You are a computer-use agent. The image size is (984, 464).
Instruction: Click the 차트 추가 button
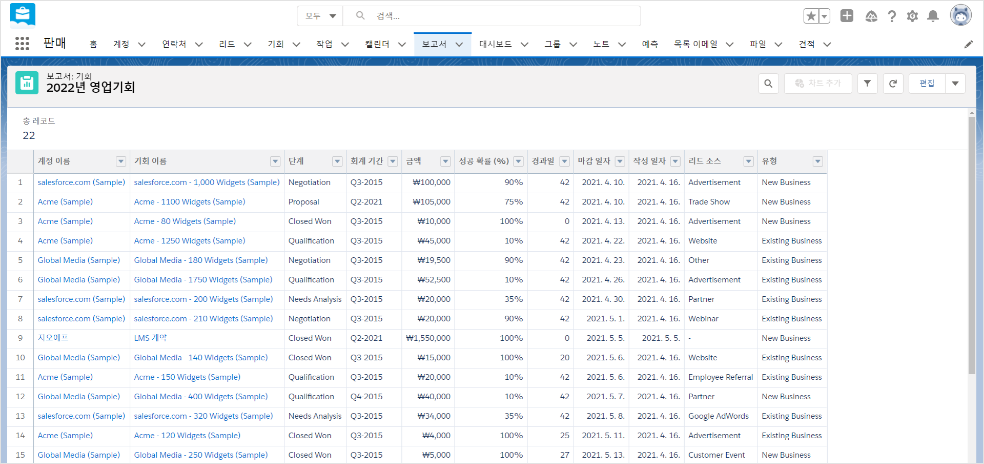coord(818,84)
